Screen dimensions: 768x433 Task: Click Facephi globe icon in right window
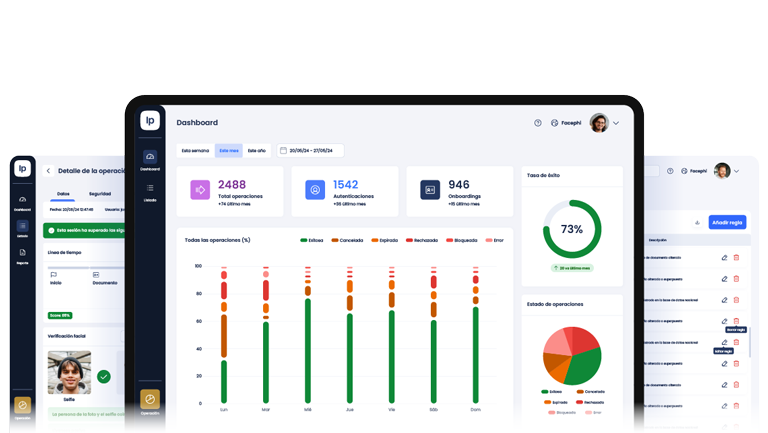click(684, 171)
